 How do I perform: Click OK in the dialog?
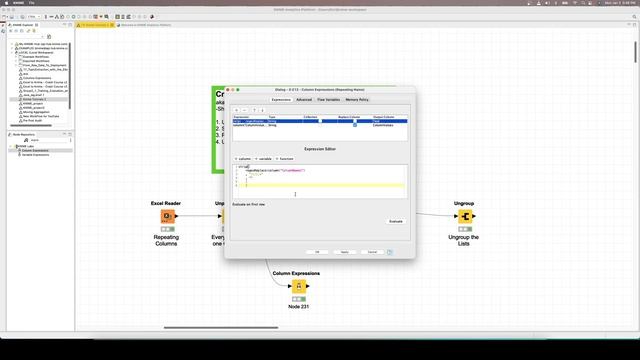[x=317, y=252]
